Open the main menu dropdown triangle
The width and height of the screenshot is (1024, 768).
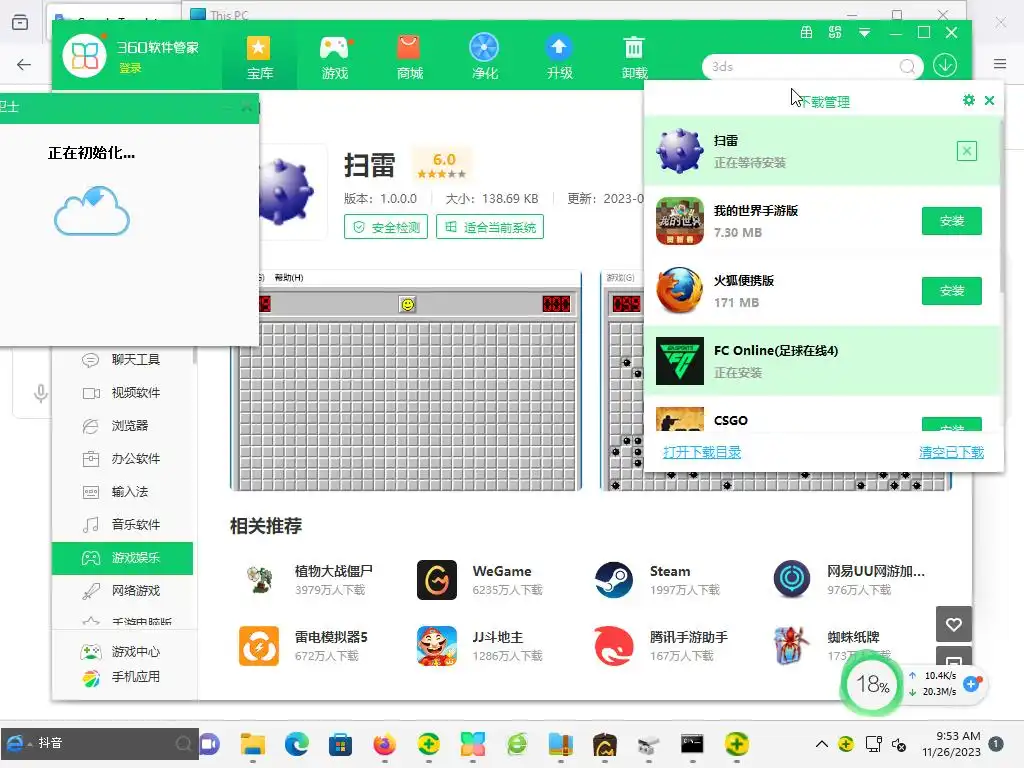coord(864,33)
